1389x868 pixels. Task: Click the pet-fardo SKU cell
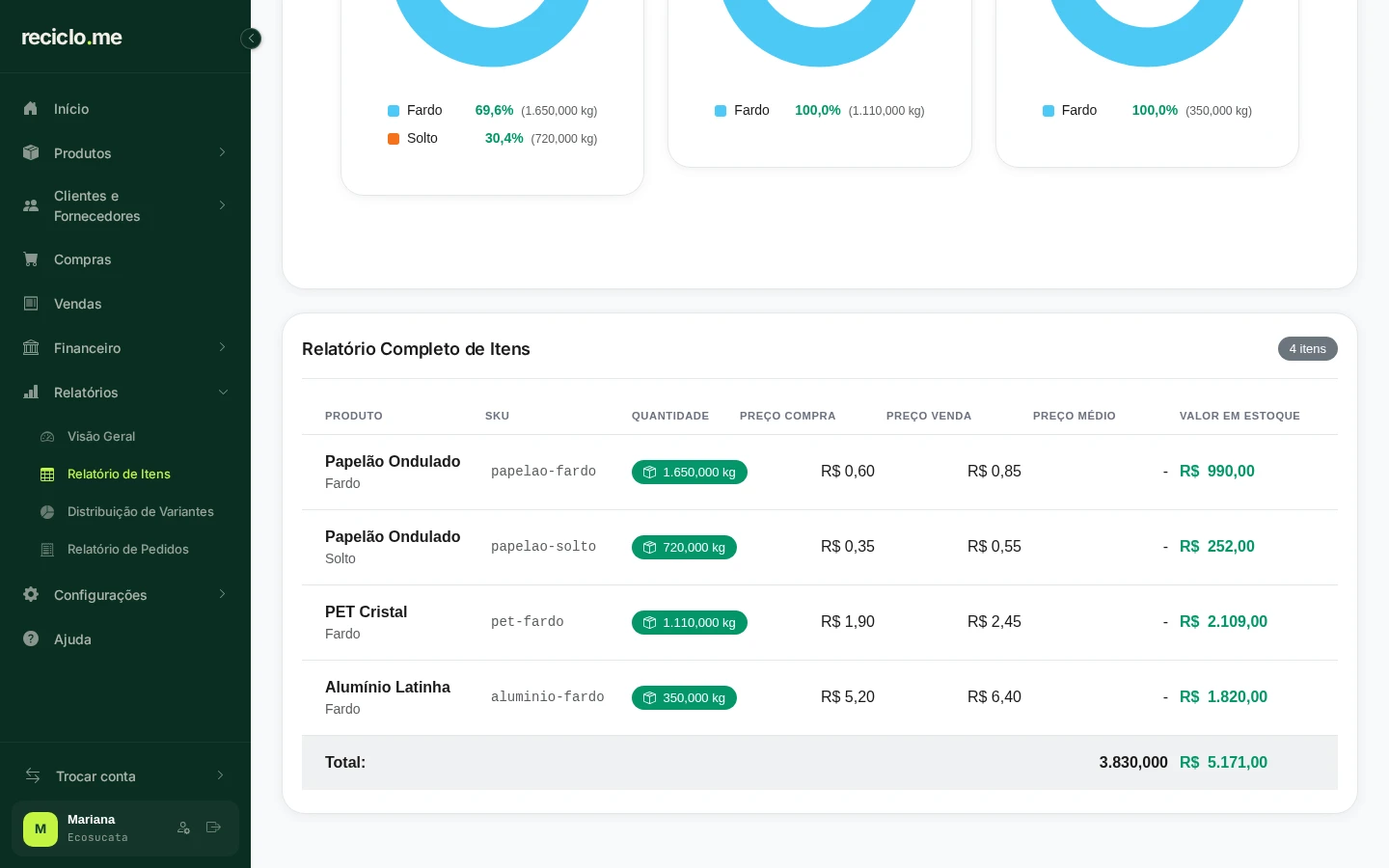528,622
